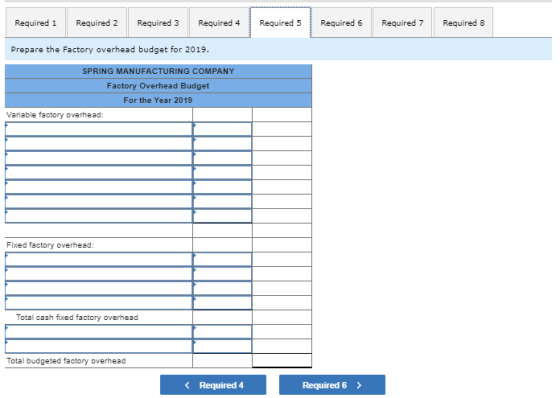Click the Variable factory overhead label

click(55, 115)
